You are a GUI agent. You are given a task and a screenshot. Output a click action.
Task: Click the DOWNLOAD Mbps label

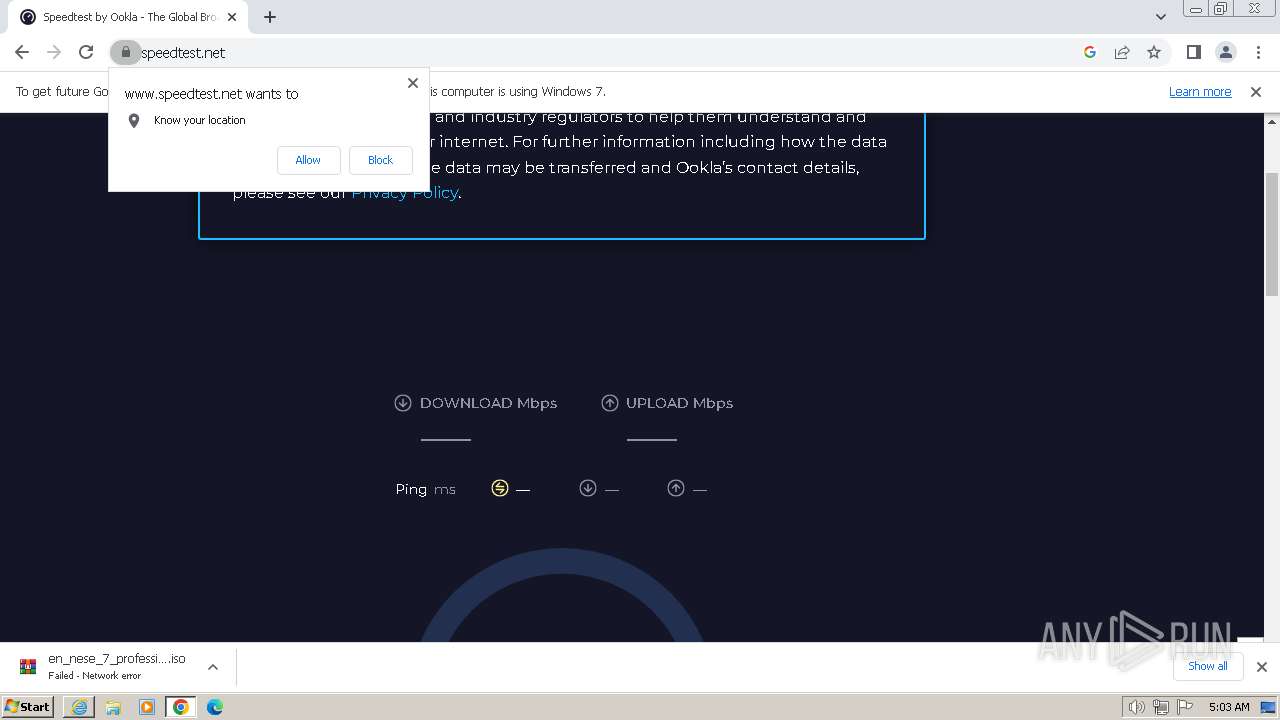[488, 403]
